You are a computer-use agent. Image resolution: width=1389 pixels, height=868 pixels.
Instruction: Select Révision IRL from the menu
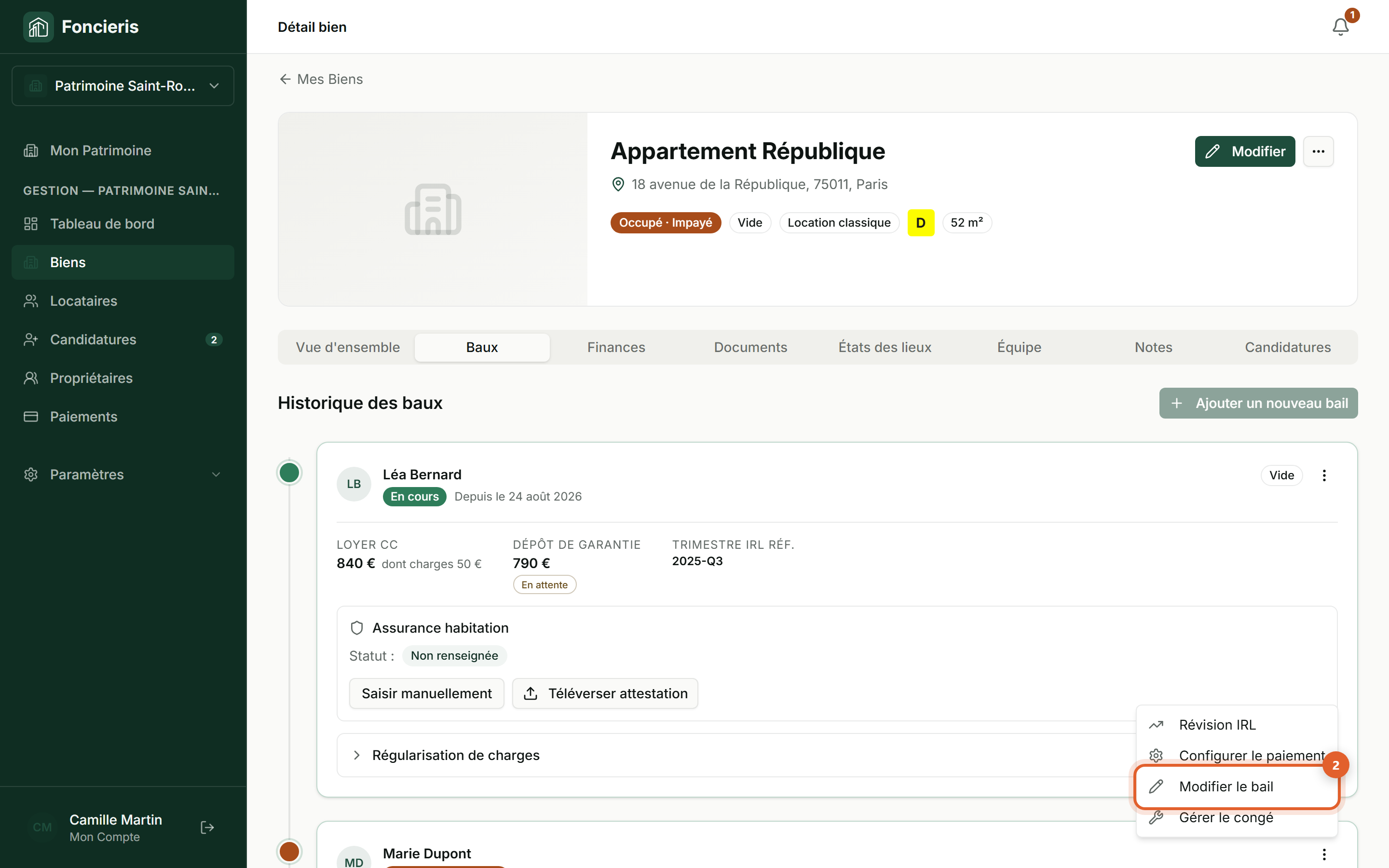(x=1236, y=725)
